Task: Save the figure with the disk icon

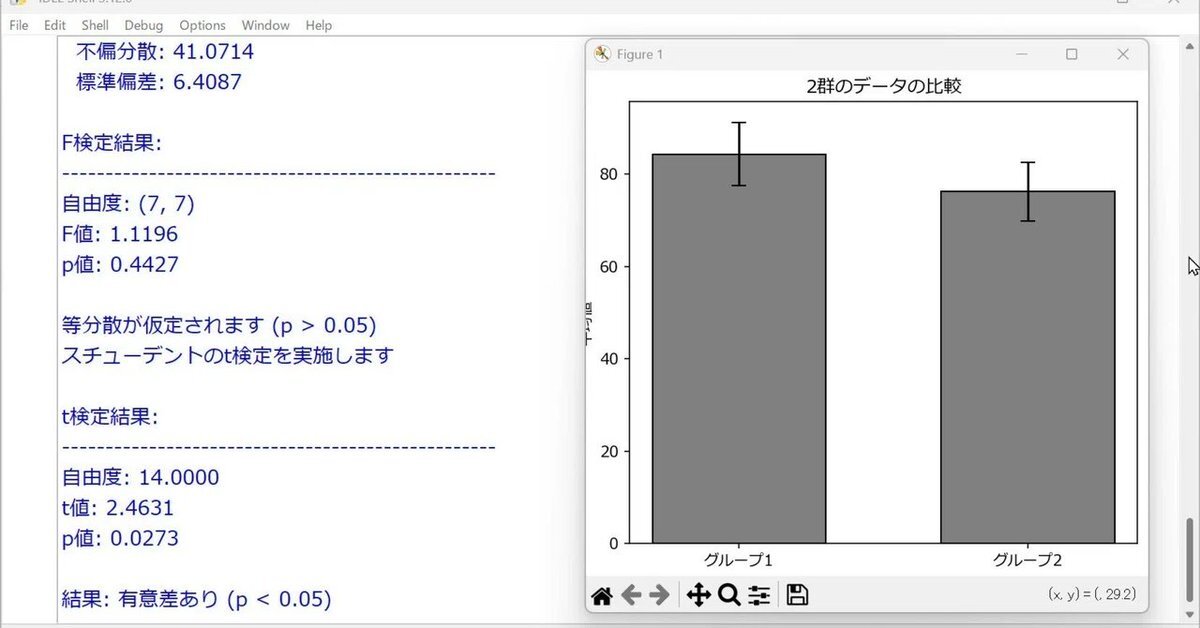Action: [x=797, y=595]
